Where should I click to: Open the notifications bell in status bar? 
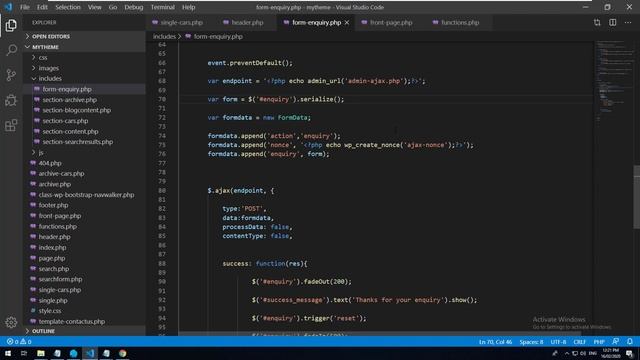(630, 341)
